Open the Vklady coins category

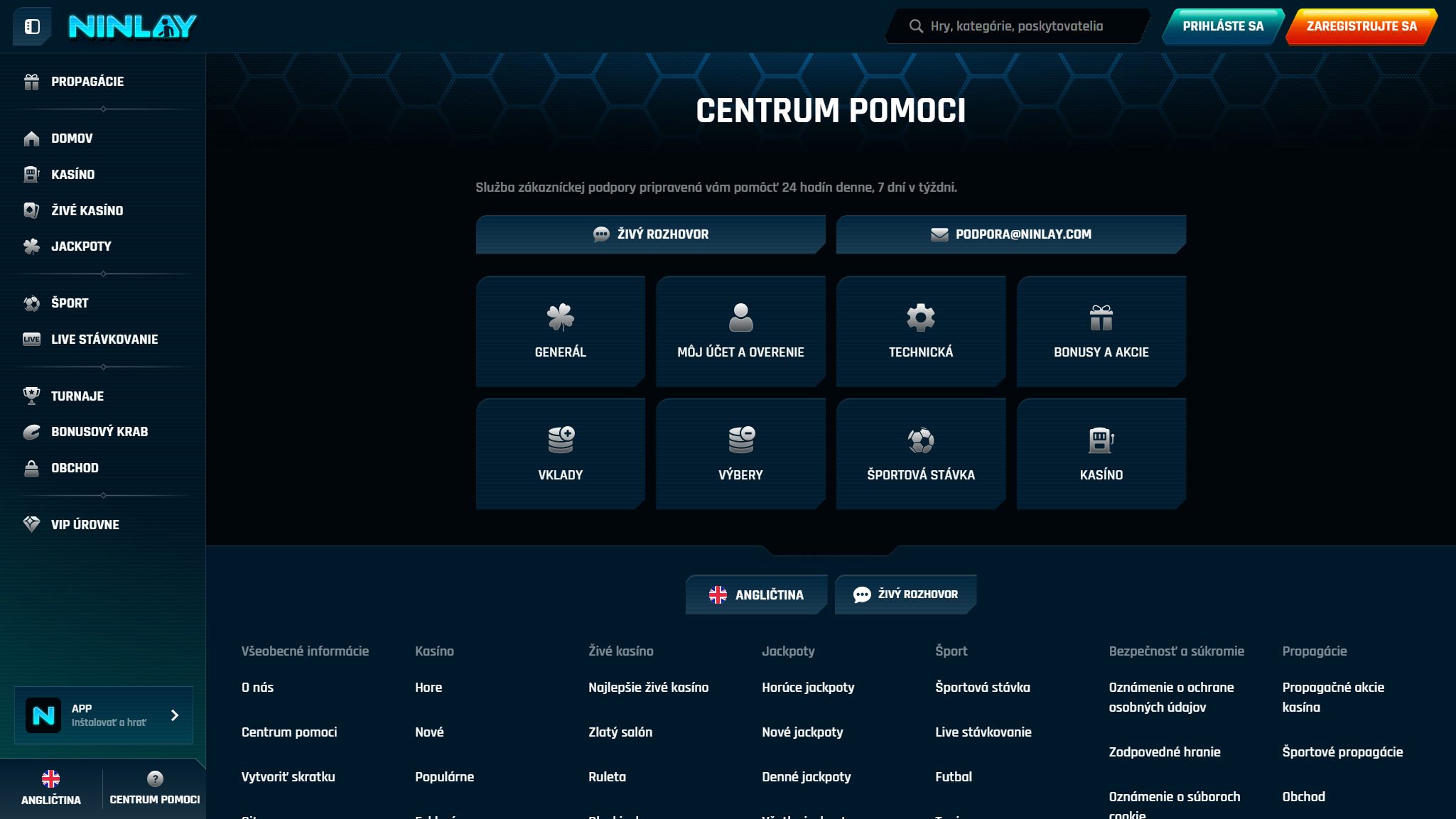pos(560,454)
